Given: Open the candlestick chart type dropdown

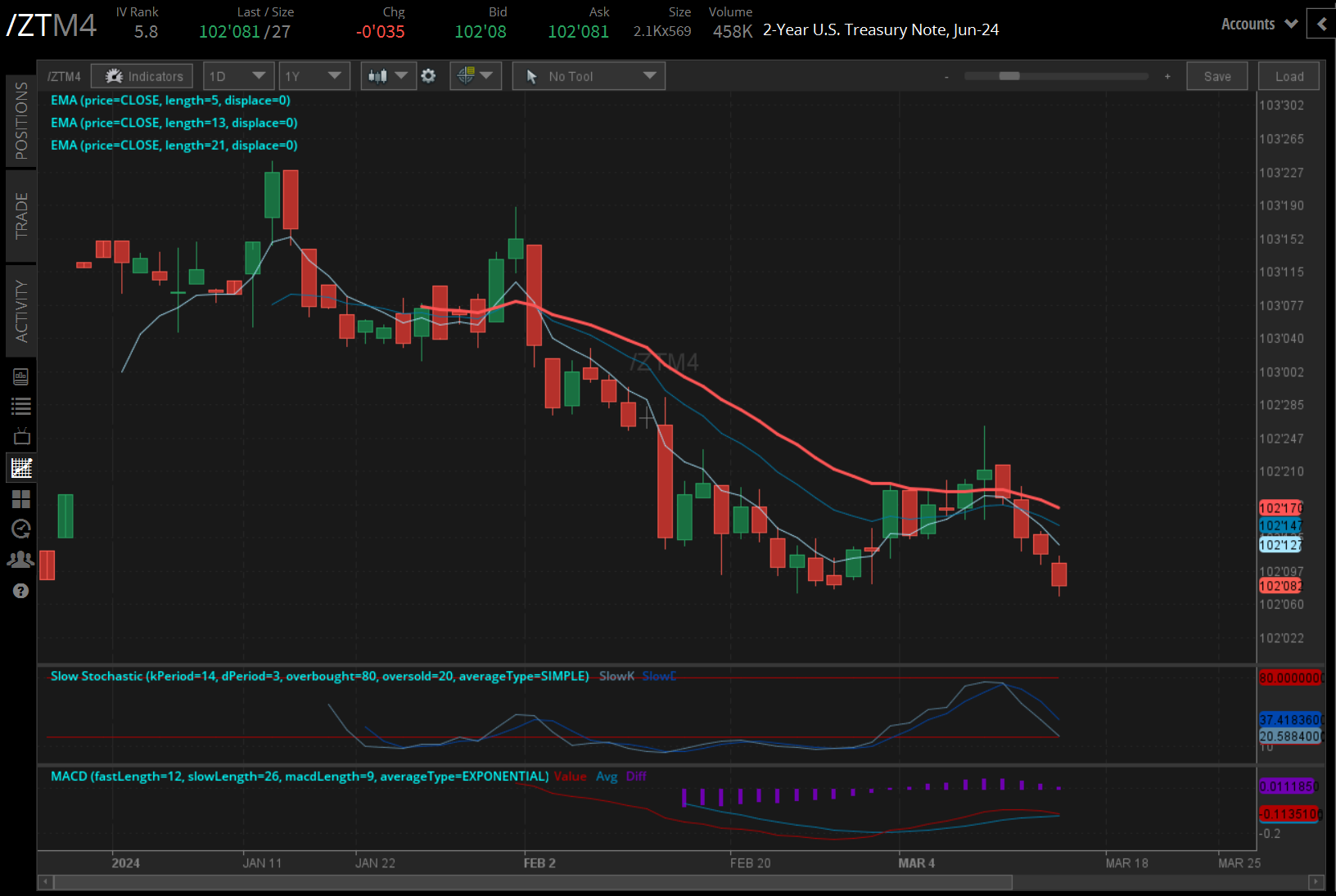Looking at the screenshot, I should 388,76.
